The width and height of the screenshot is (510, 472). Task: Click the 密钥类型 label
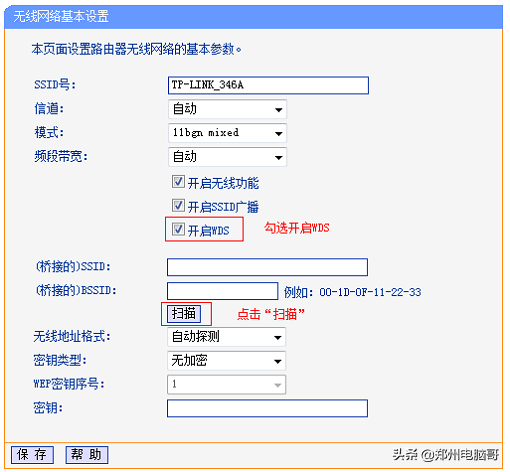click(60, 360)
